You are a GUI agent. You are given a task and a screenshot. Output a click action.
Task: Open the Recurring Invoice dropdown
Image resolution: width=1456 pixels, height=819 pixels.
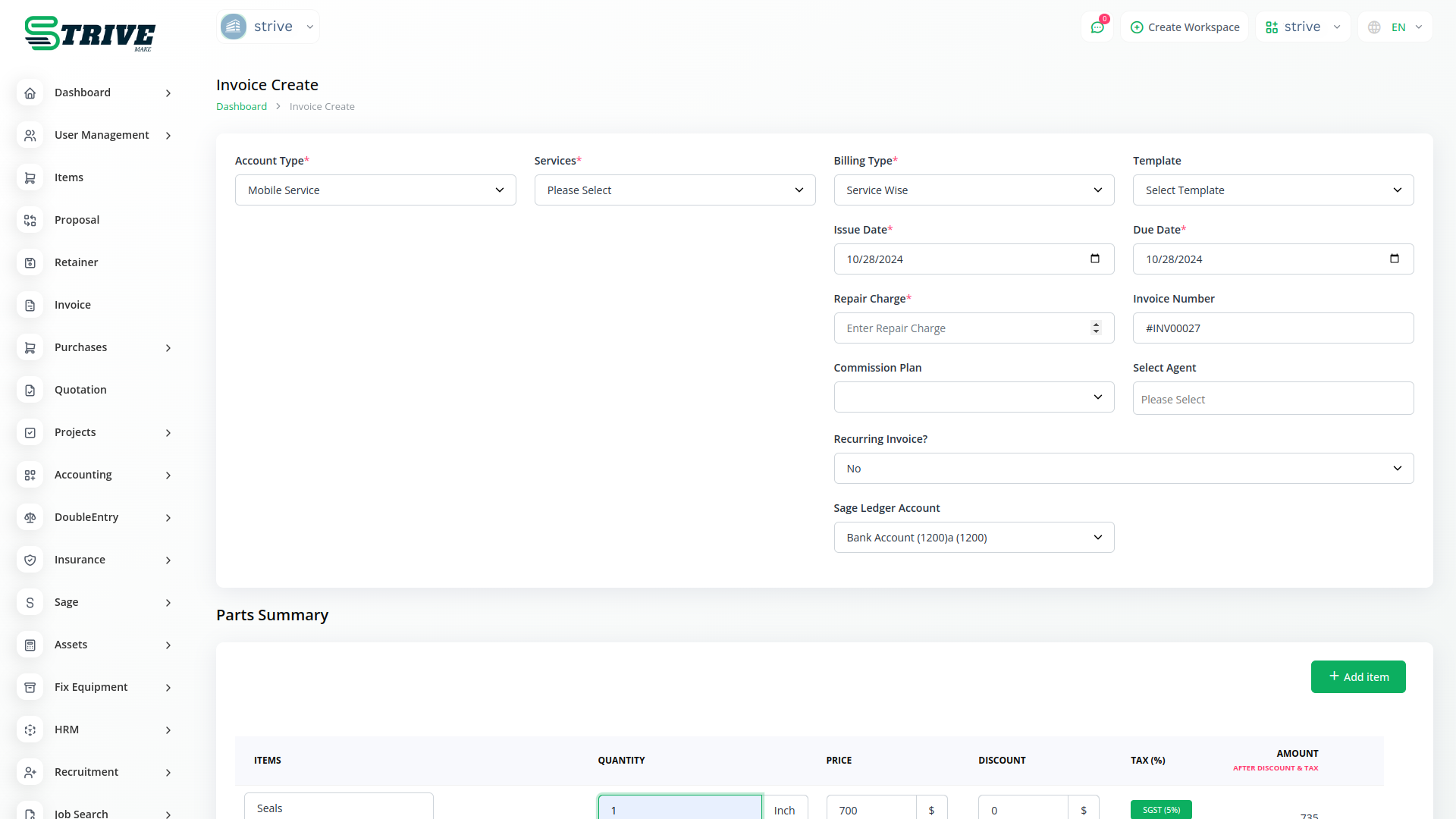tap(1123, 469)
